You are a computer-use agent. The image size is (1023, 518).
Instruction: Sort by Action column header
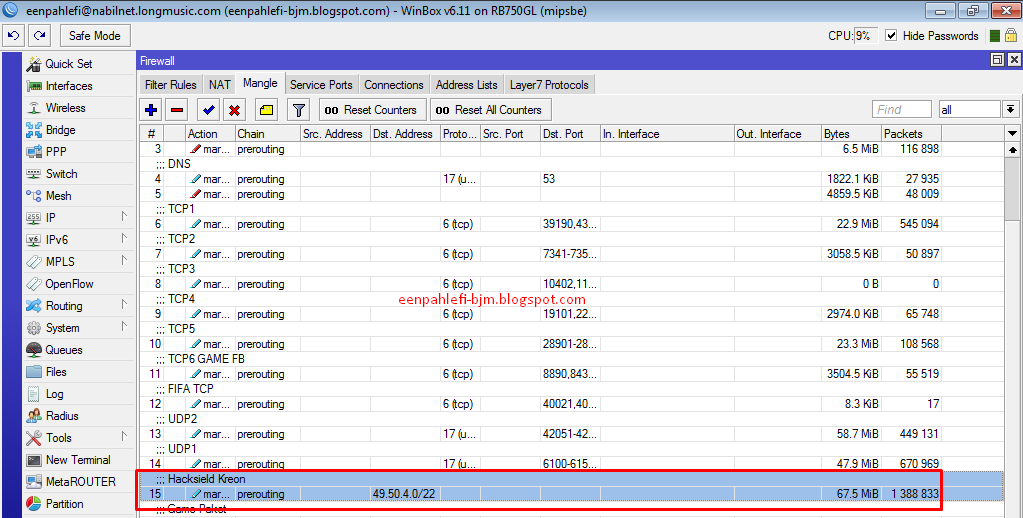(210, 134)
